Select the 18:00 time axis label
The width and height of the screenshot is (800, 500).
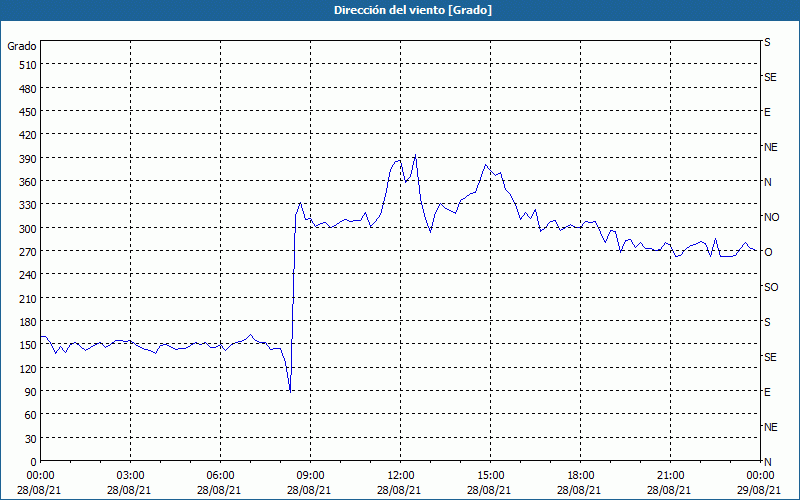tap(581, 476)
